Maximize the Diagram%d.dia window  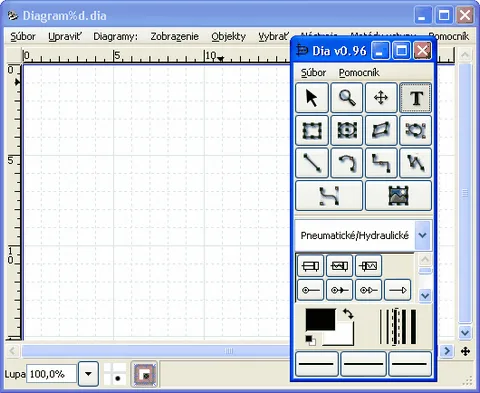[444, 15]
